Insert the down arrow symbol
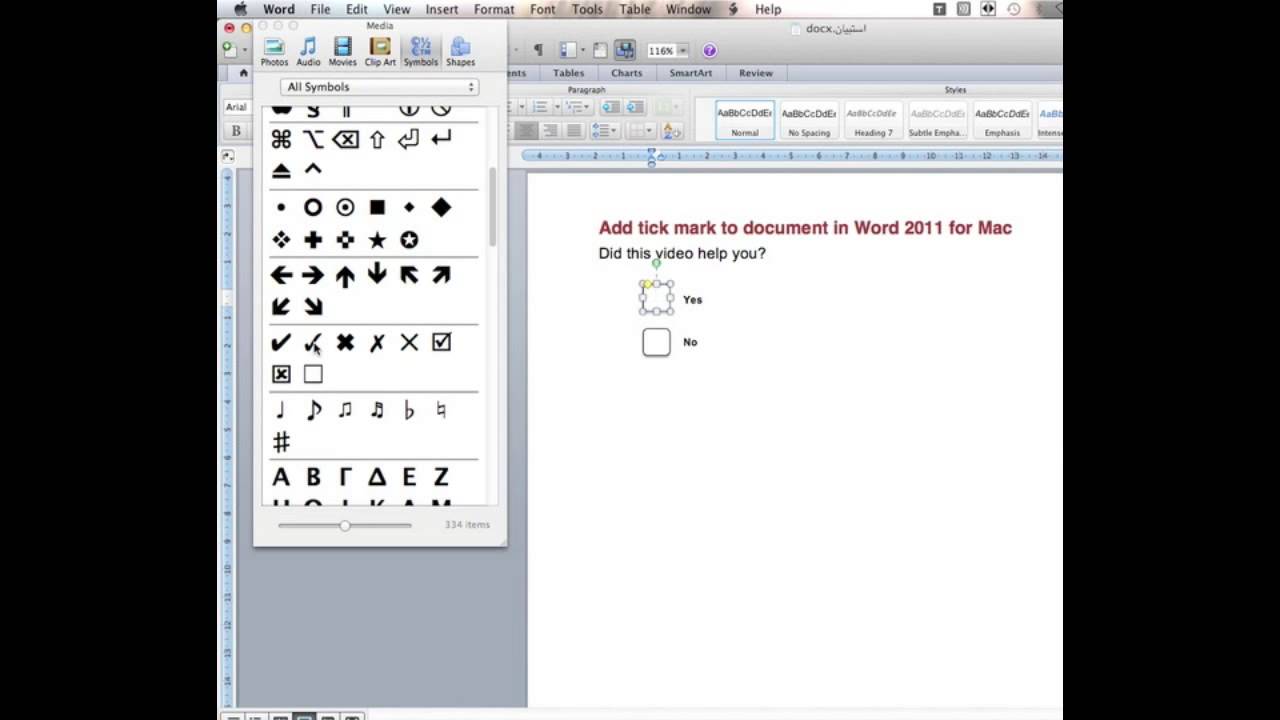 377,274
